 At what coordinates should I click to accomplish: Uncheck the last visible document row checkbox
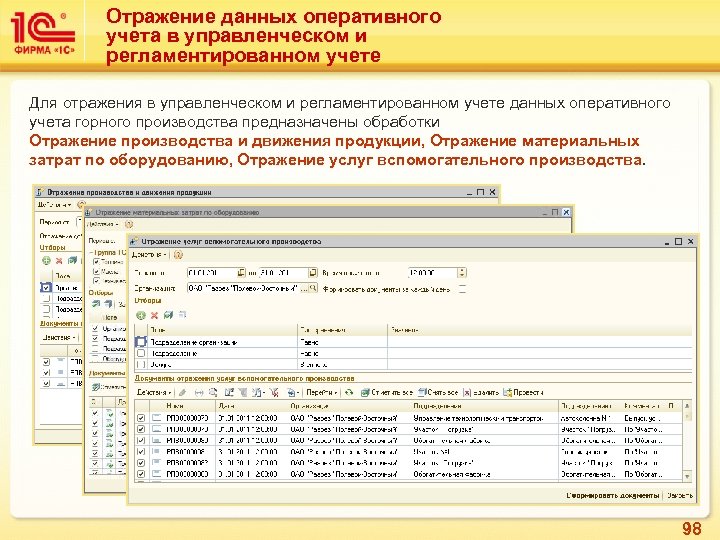coord(141,473)
